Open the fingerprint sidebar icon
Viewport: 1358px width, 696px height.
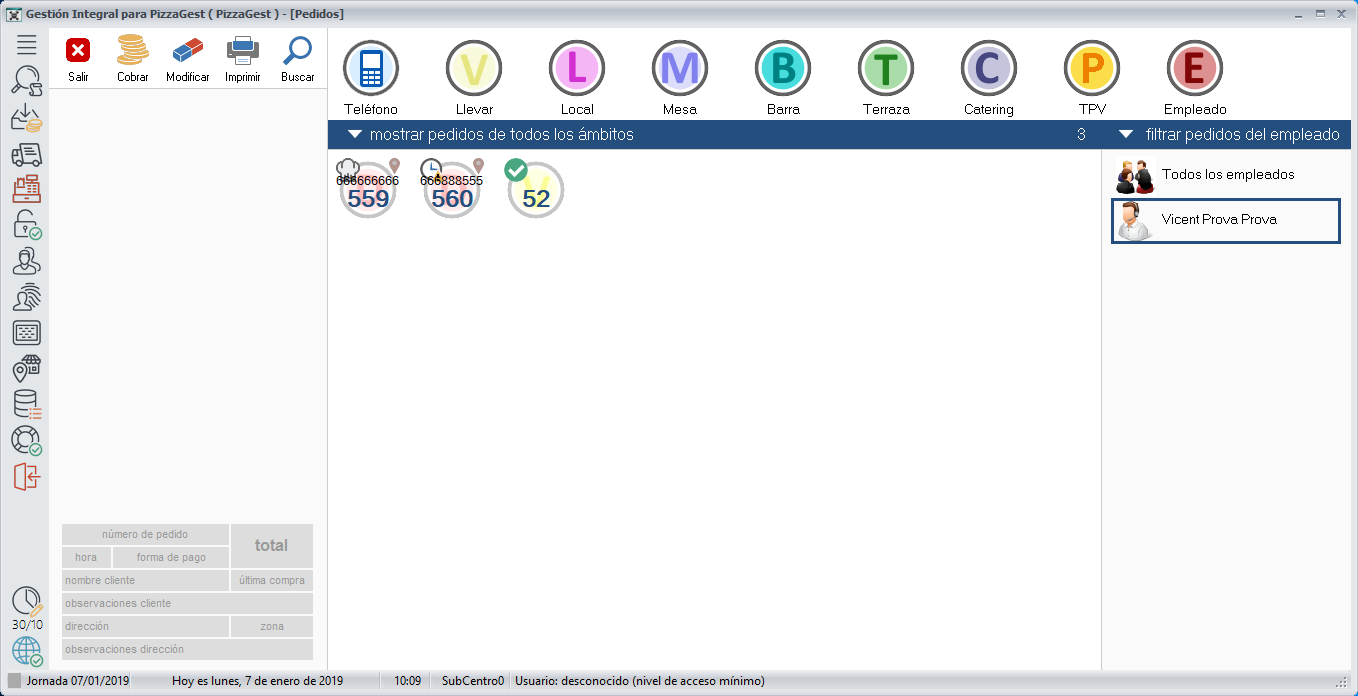click(27, 297)
